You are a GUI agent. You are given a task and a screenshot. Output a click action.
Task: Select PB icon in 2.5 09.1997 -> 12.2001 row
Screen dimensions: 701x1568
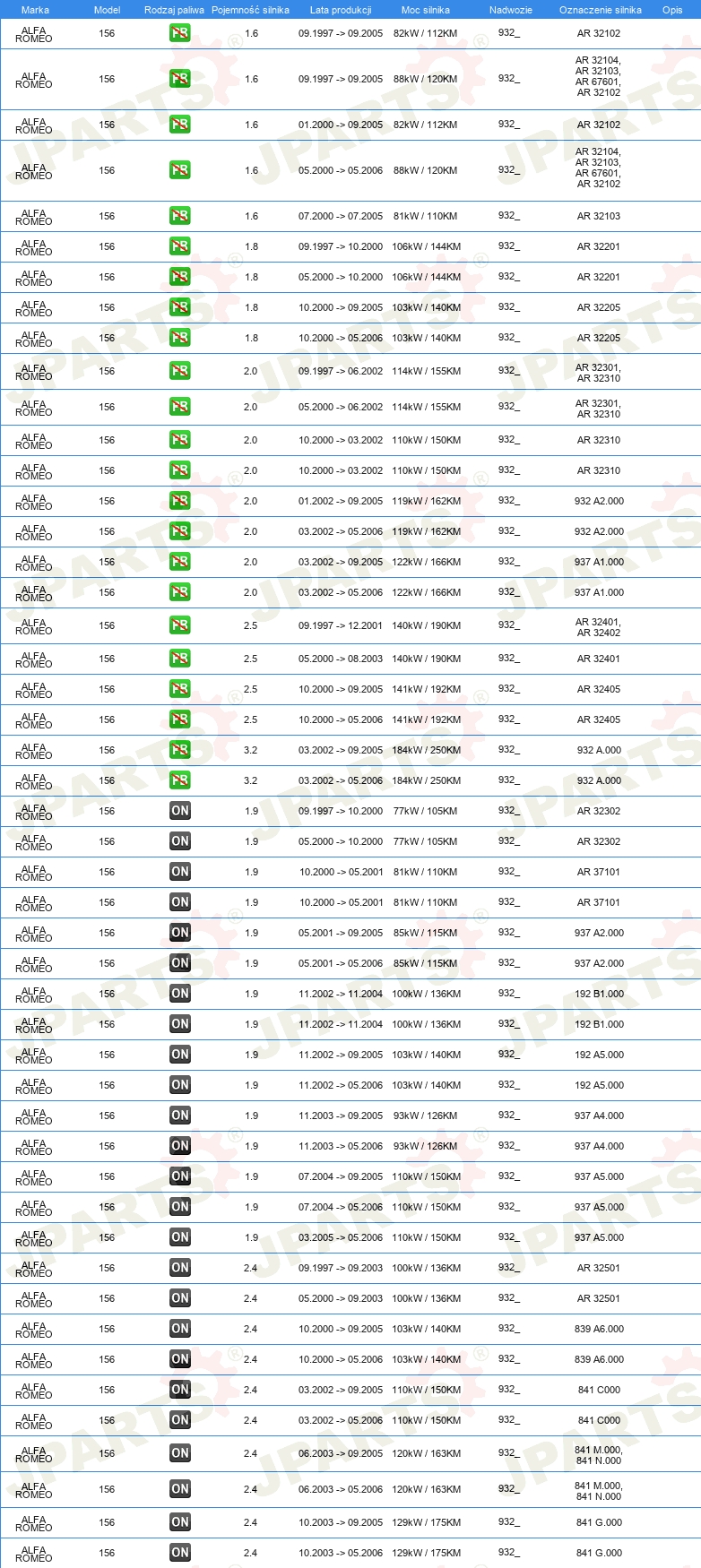click(x=180, y=625)
